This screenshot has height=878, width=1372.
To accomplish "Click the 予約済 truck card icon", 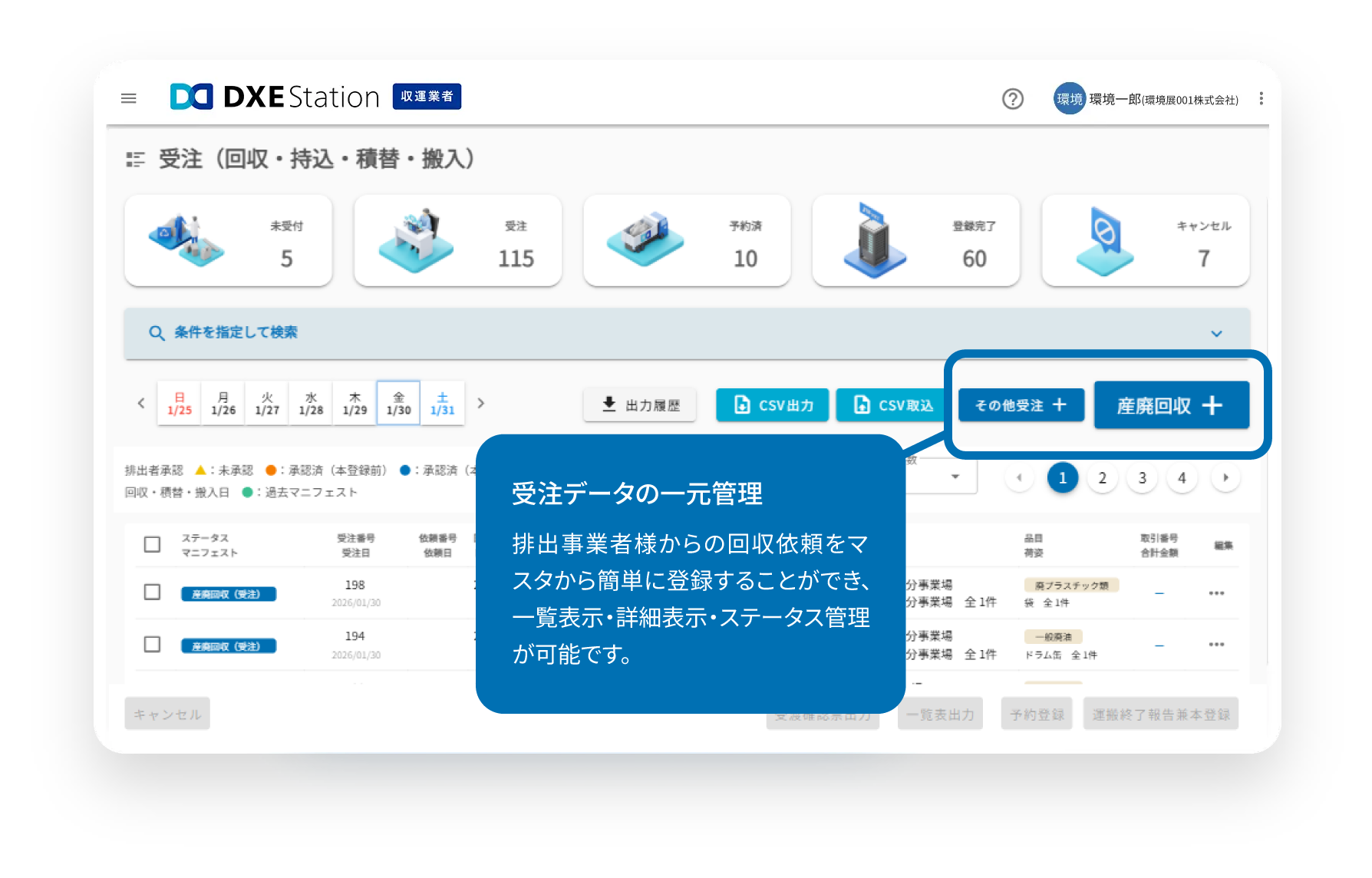I will click(645, 240).
